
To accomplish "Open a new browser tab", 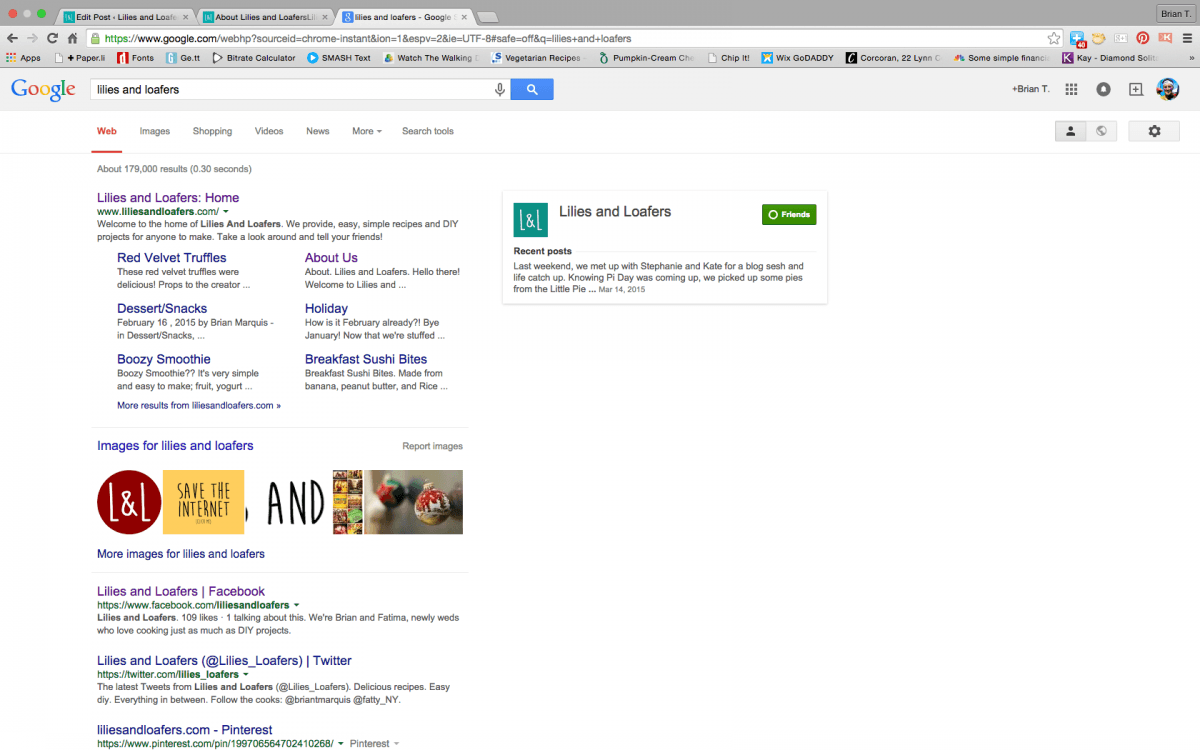I will (488, 17).
